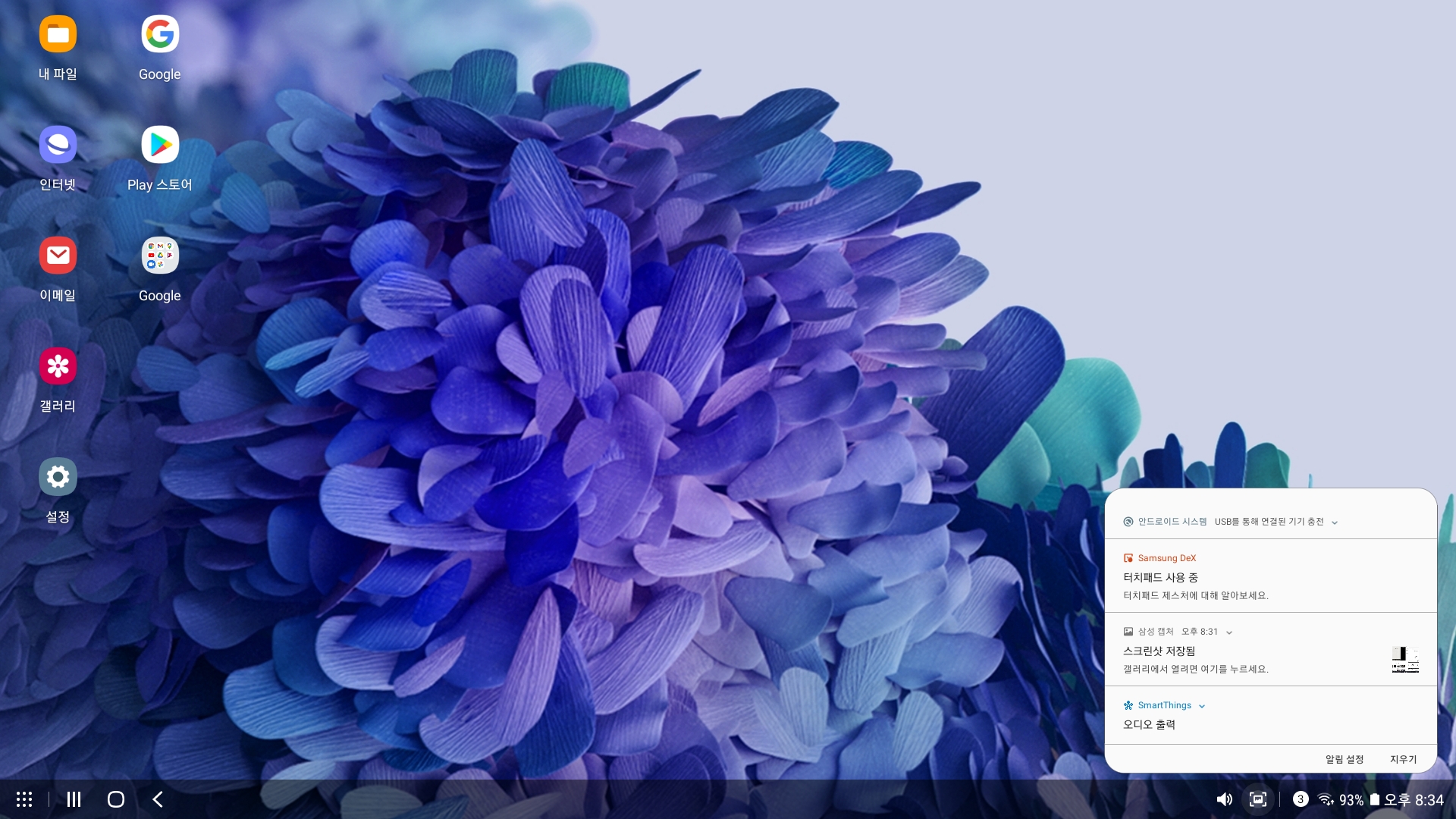Open the Samsung 인터넷 browser
This screenshot has height=819, width=1456.
point(58,145)
